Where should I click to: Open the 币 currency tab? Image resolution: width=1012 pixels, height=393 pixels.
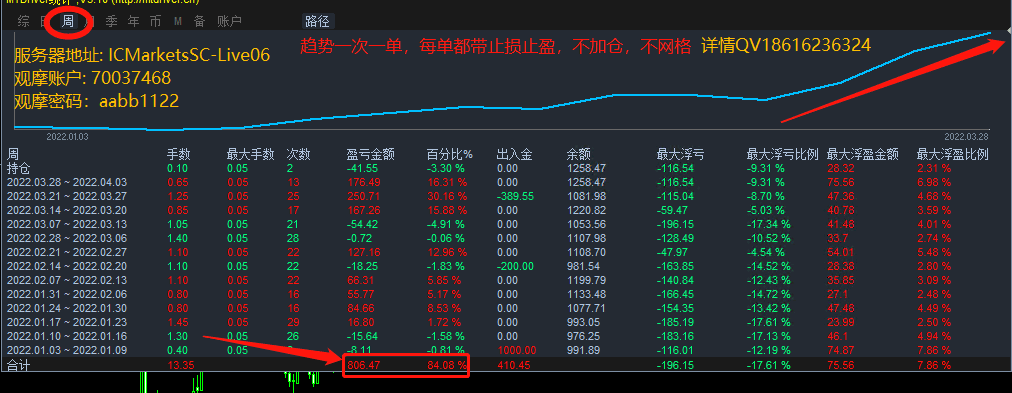point(156,21)
